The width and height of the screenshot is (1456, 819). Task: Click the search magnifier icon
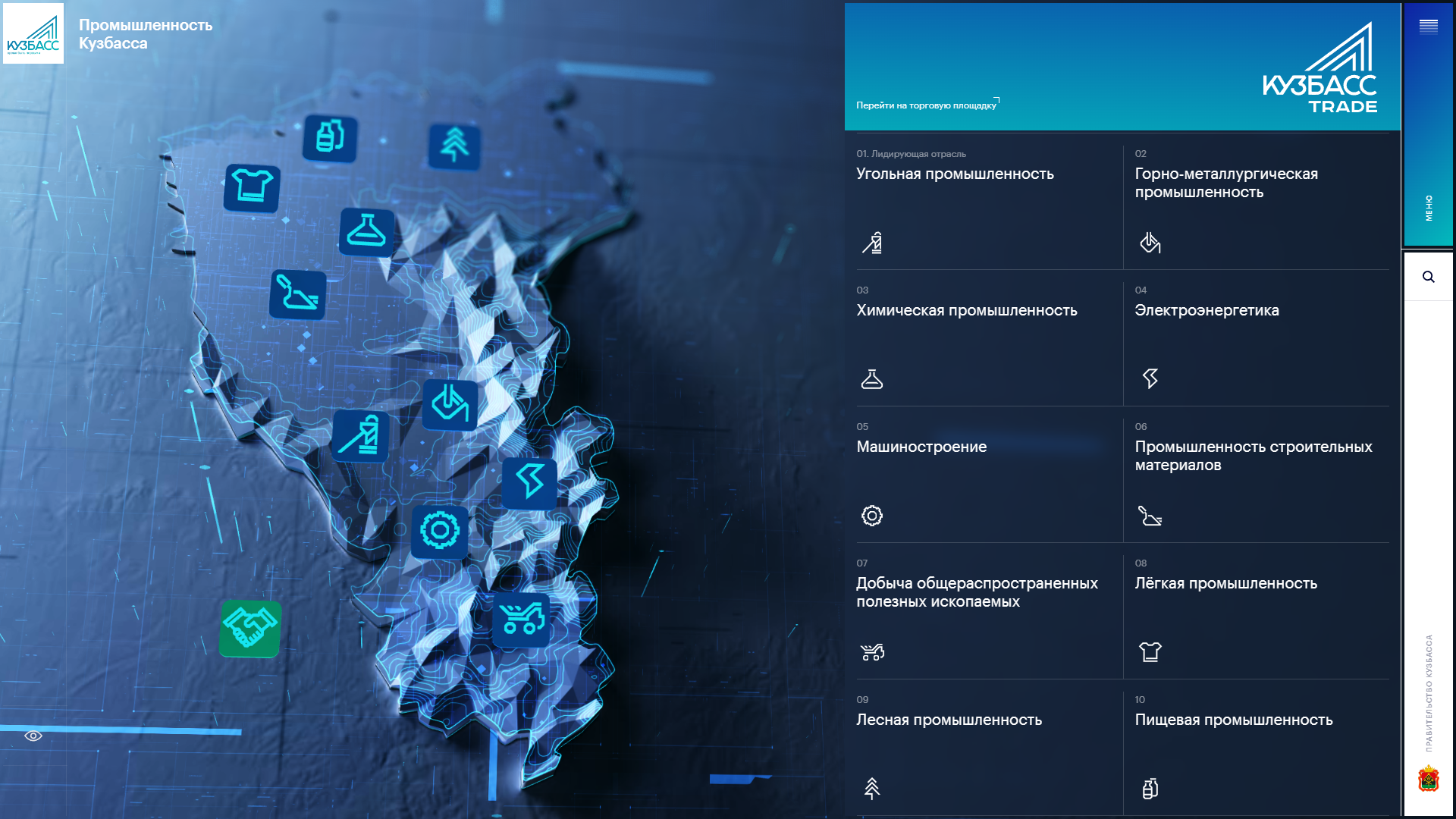point(1428,277)
